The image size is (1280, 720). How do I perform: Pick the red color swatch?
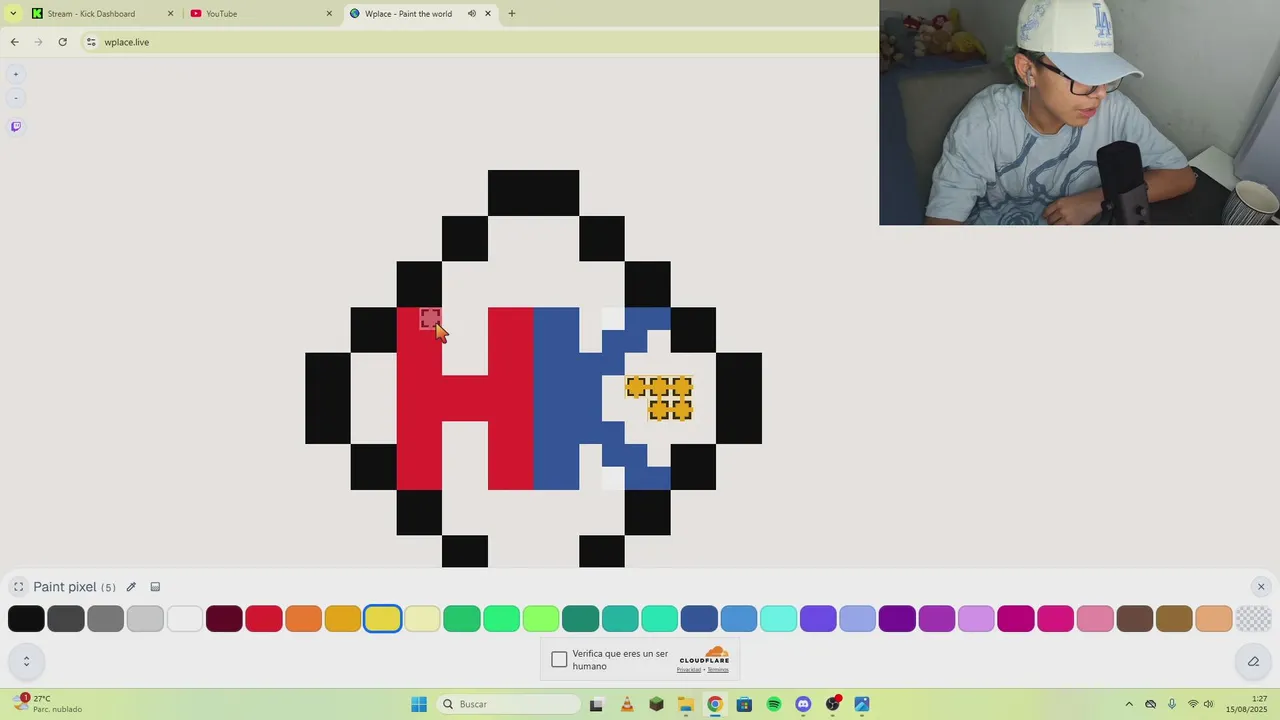point(264,619)
